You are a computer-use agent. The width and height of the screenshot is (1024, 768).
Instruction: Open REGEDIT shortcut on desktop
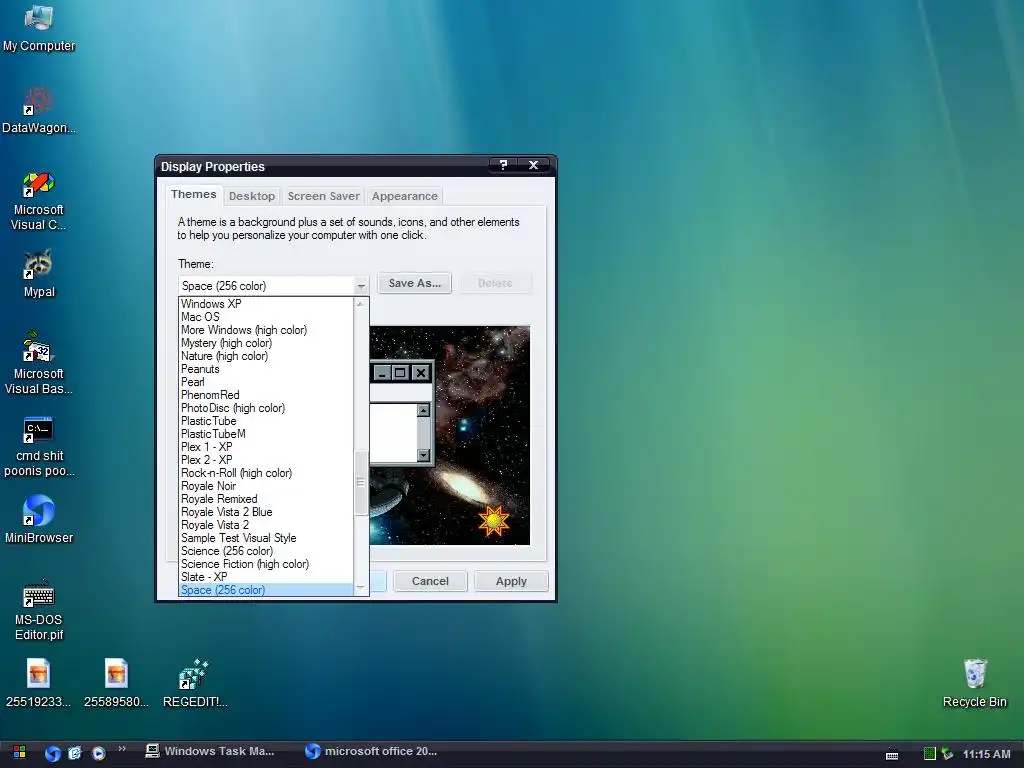click(194, 683)
